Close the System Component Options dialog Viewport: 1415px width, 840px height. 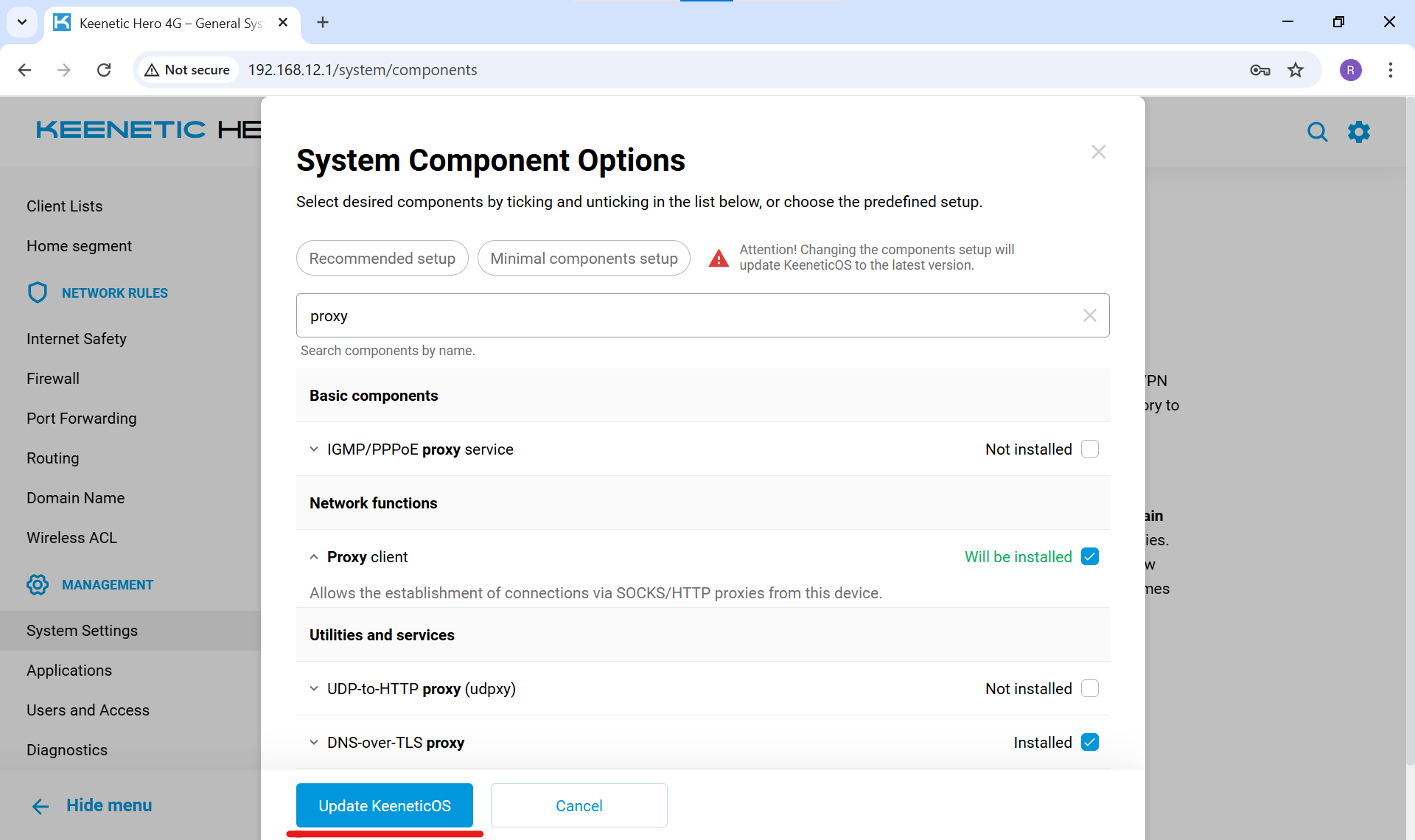point(1098,152)
